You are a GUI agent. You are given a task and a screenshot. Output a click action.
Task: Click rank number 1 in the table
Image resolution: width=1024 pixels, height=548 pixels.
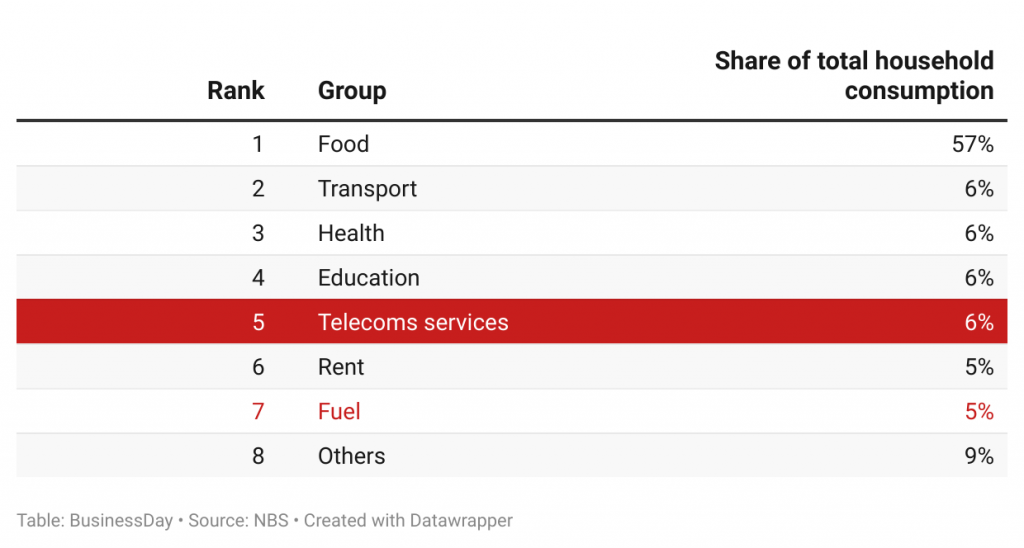258,144
